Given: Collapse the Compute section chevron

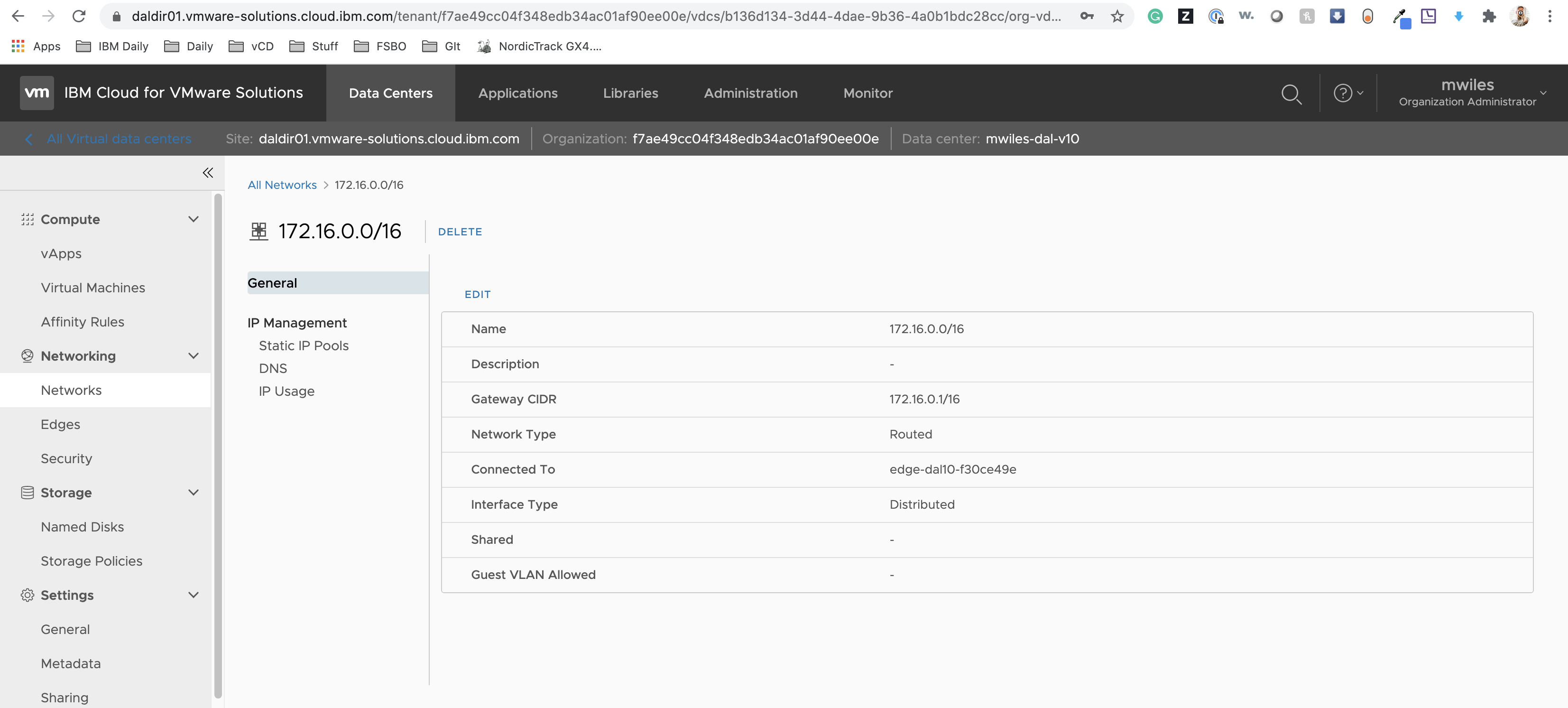Looking at the screenshot, I should coord(194,219).
